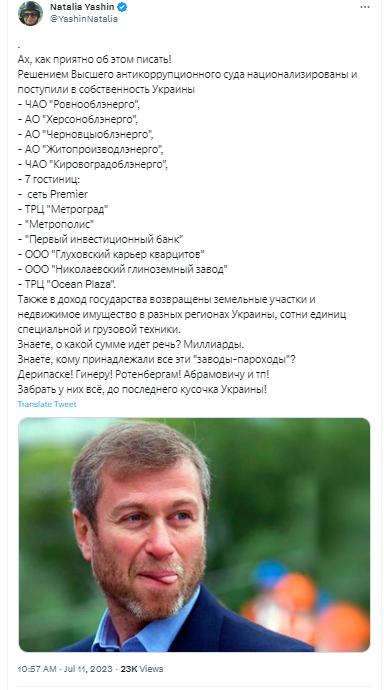The width and height of the screenshot is (384, 690).
Task: Open the three-dot more options menu
Action: point(365,7)
